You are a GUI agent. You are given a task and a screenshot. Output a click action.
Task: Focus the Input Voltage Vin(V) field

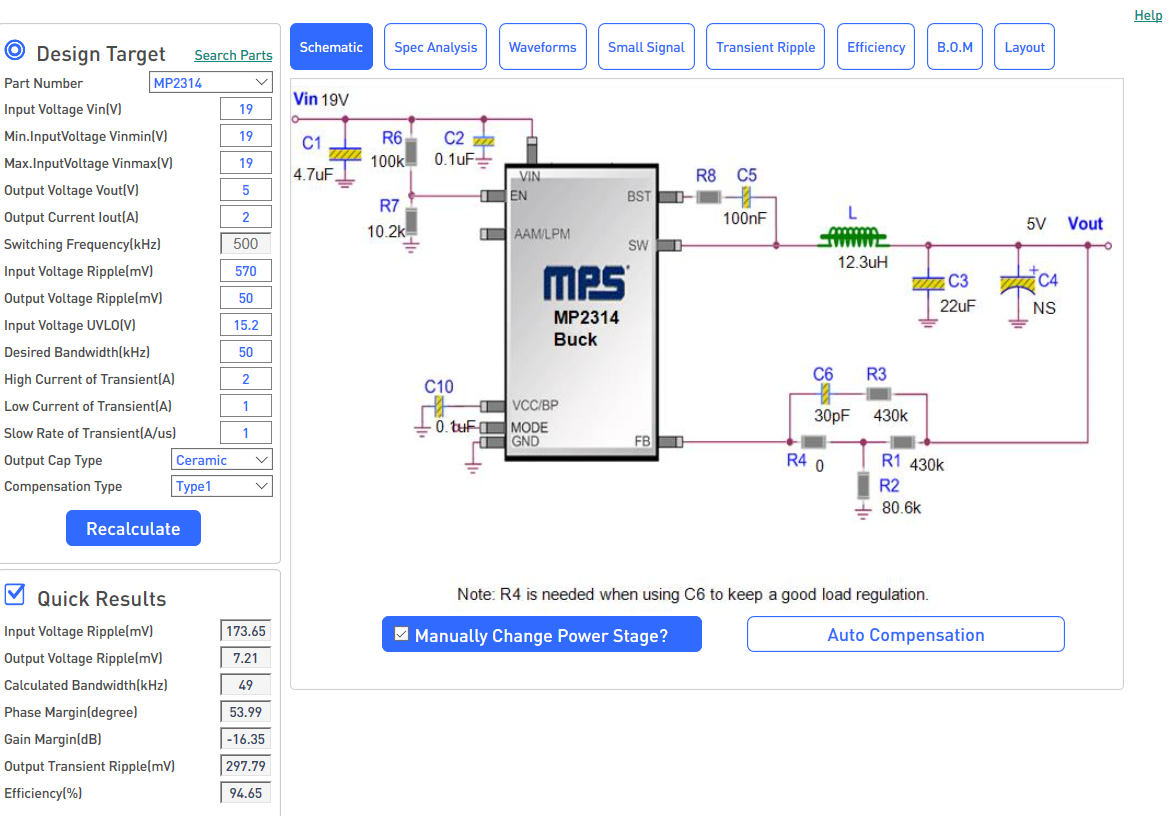point(246,109)
